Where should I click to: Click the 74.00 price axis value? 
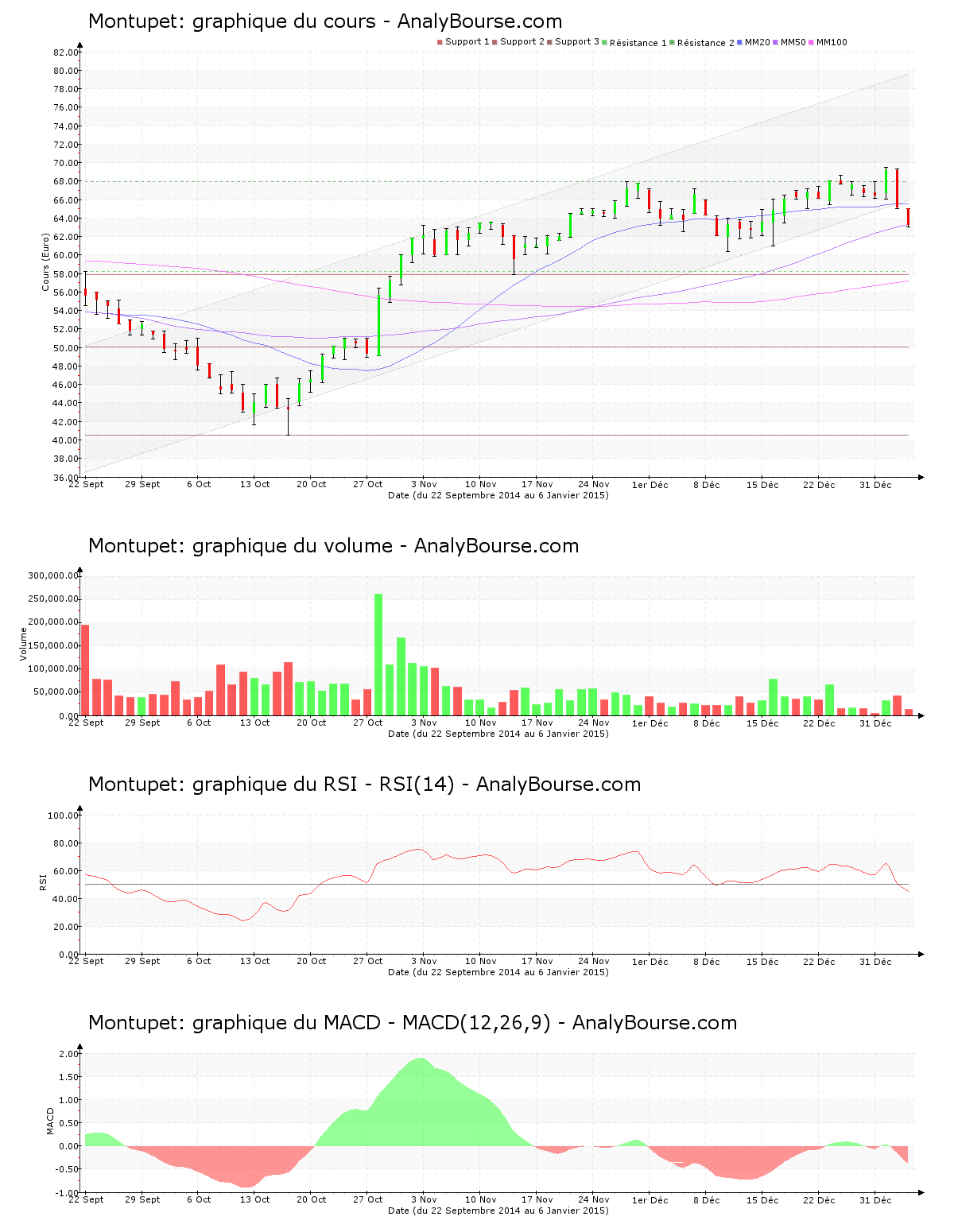[66, 126]
